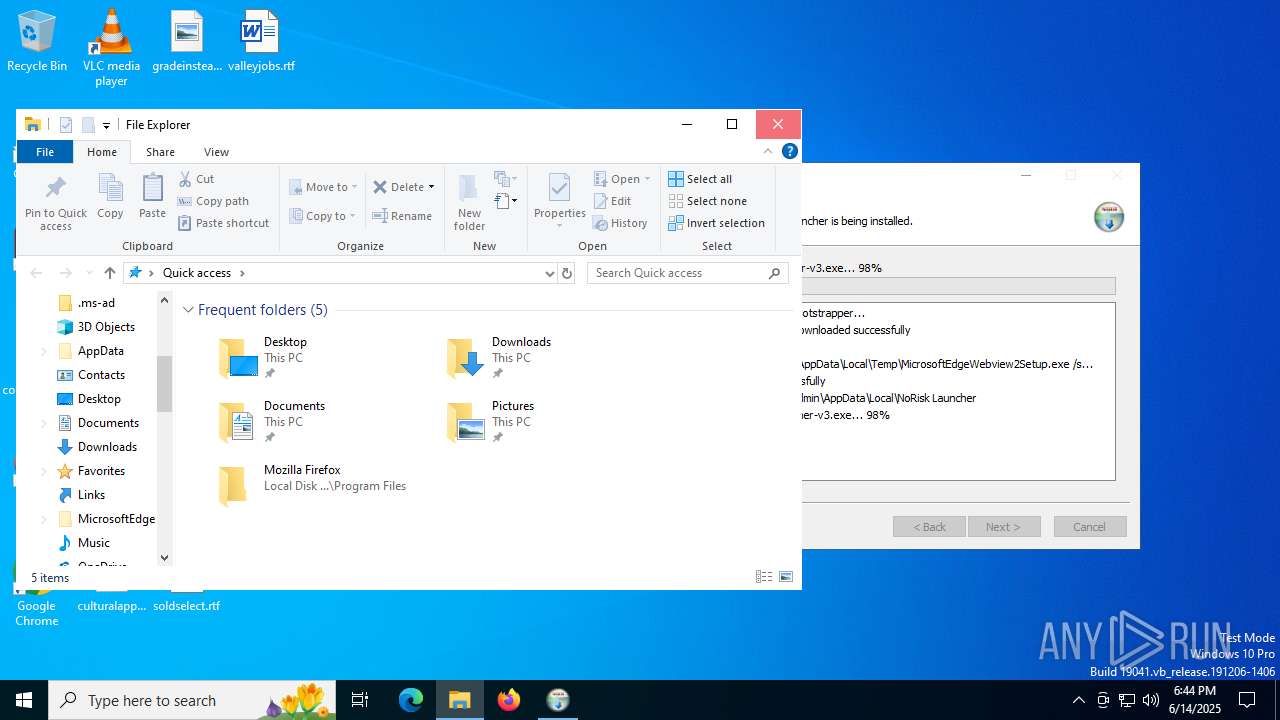This screenshot has height=720, width=1280.
Task: Click Copy path in ribbon
Action: coord(213,201)
